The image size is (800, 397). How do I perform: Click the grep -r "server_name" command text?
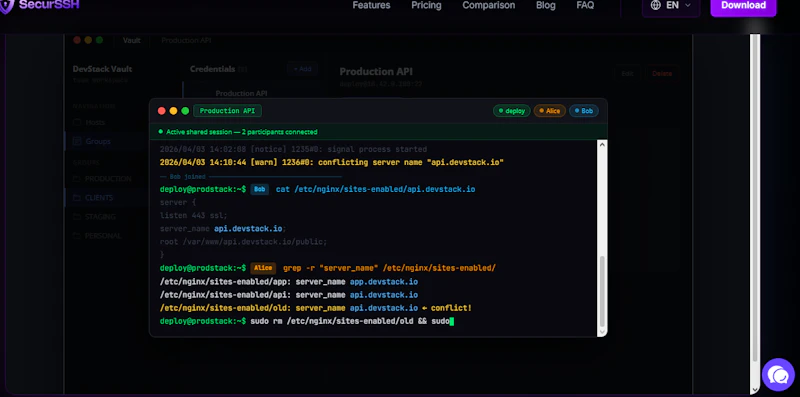point(389,268)
